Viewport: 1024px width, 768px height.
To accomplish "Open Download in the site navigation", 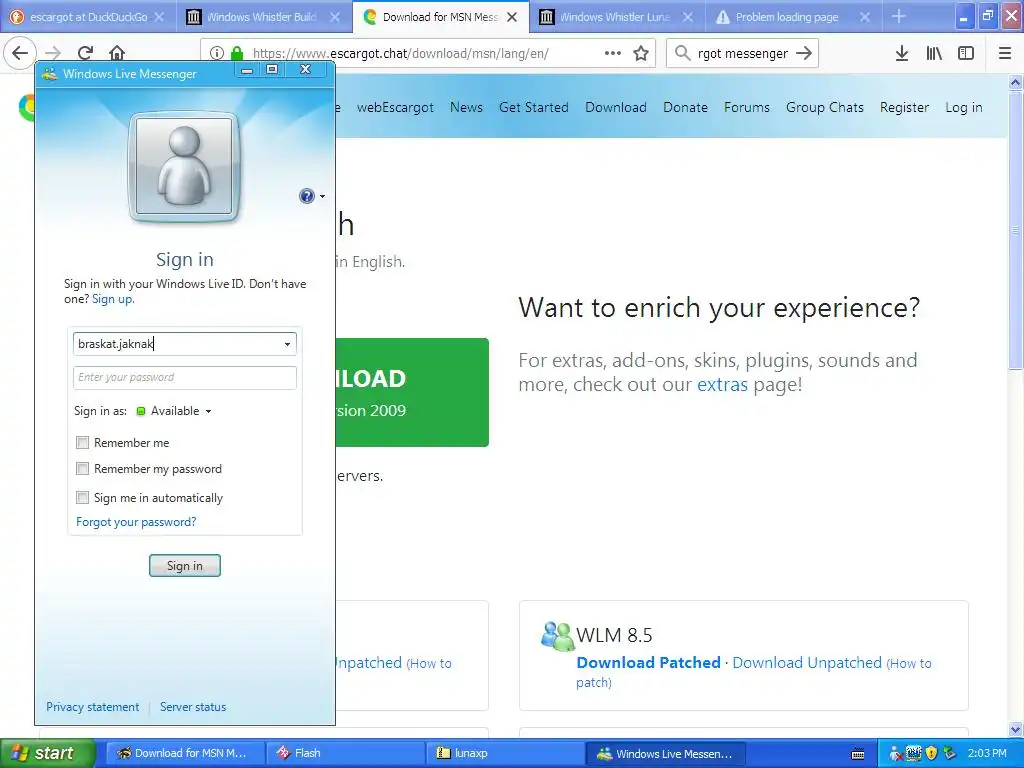I will [616, 107].
